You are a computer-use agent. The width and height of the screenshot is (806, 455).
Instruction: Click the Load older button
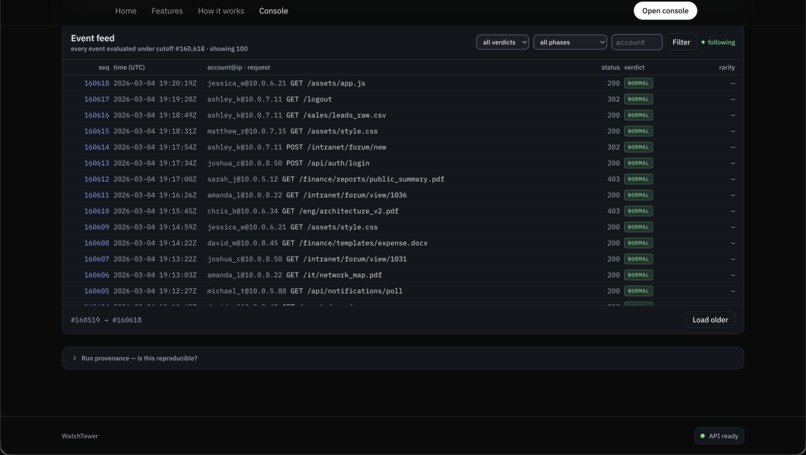[710, 320]
